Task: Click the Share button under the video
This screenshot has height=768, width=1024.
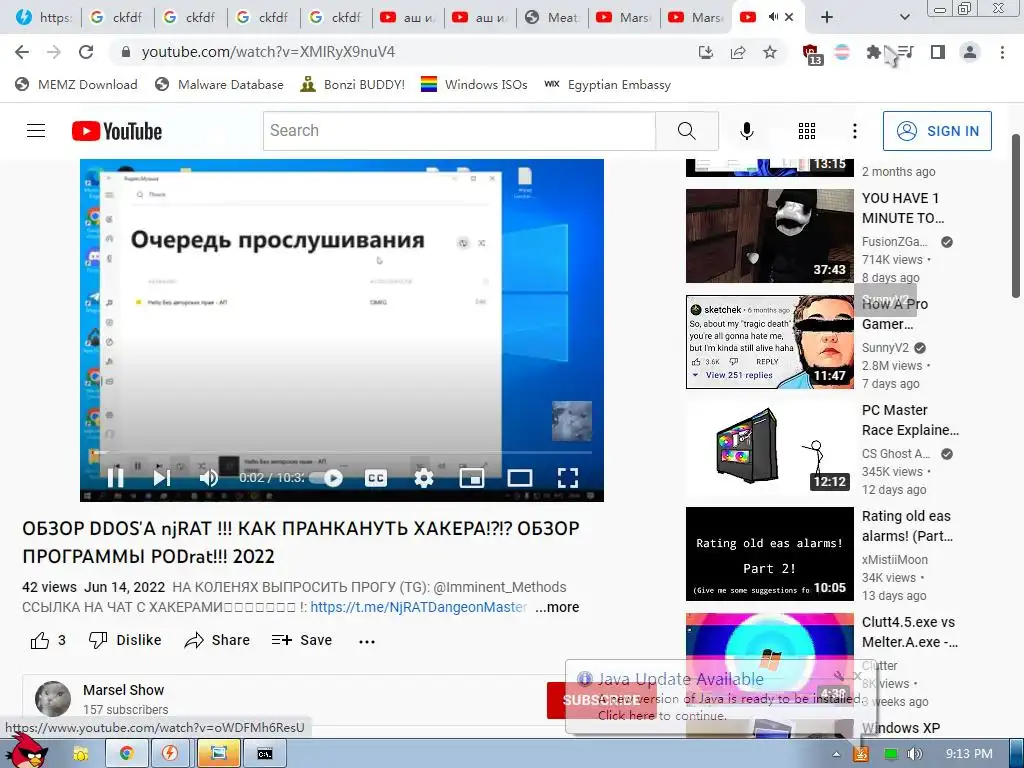Action: point(217,640)
